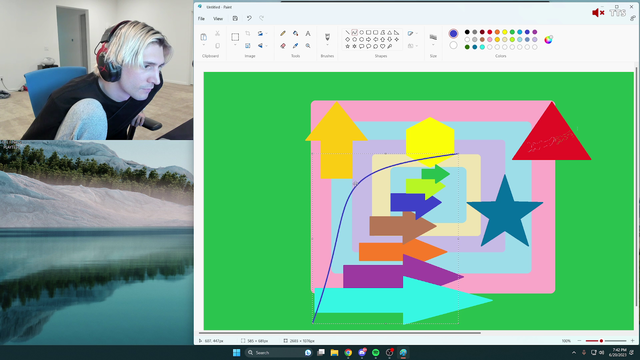The image size is (640, 360).
Task: Open the Rotate dropdown arrow
Action: click(x=267, y=33)
